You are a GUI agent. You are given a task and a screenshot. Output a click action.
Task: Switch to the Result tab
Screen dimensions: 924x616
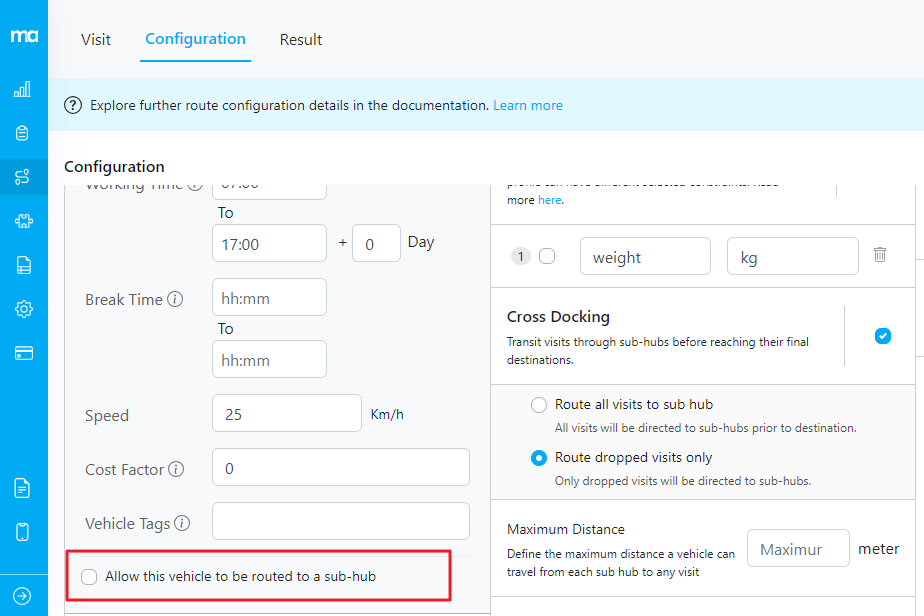click(300, 40)
